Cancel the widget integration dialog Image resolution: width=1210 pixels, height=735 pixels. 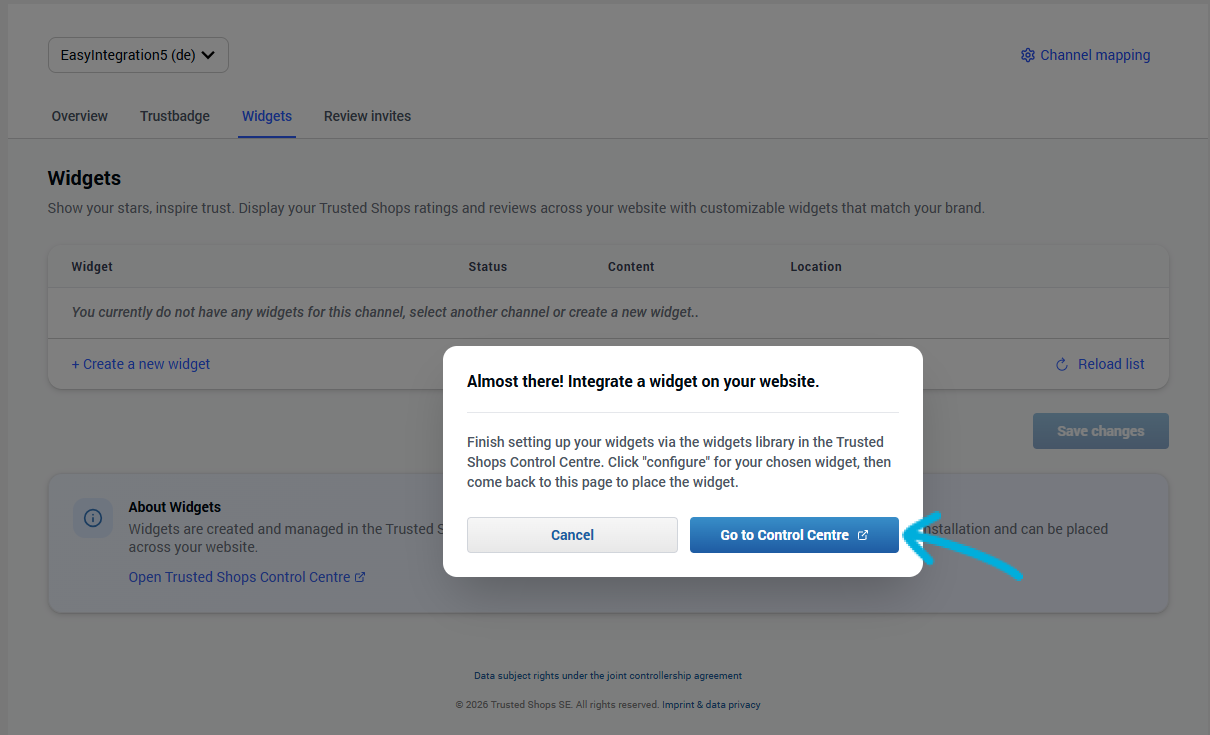tap(572, 535)
